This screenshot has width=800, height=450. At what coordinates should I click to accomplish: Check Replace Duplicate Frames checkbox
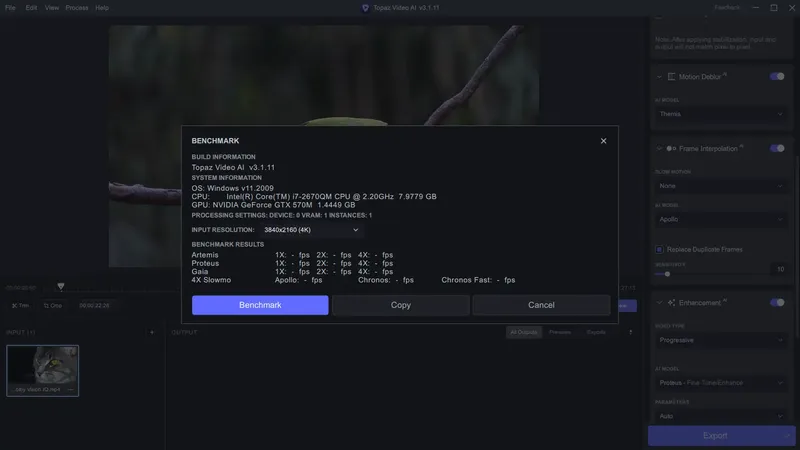point(659,249)
